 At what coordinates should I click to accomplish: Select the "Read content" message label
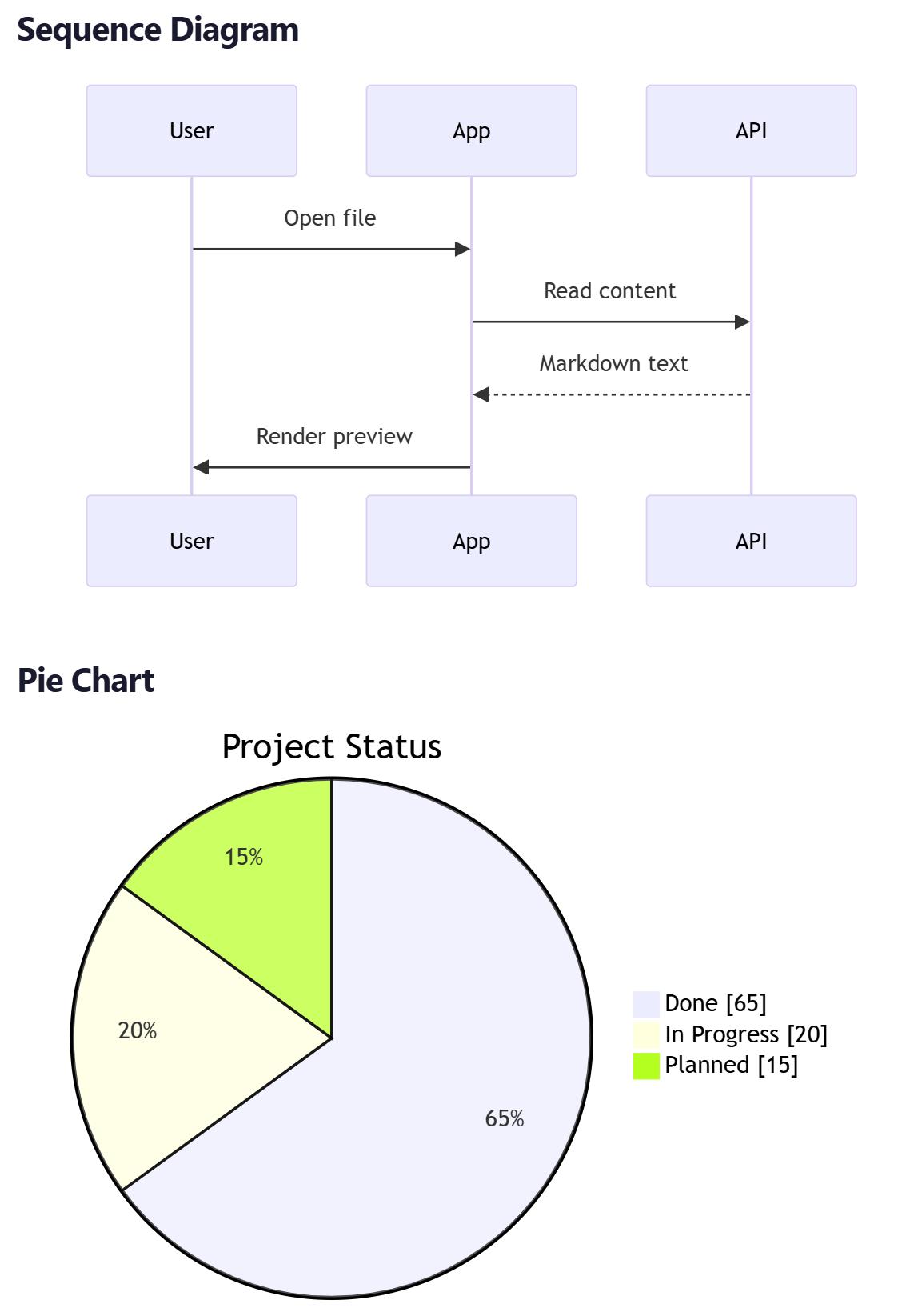pyautogui.click(x=609, y=291)
